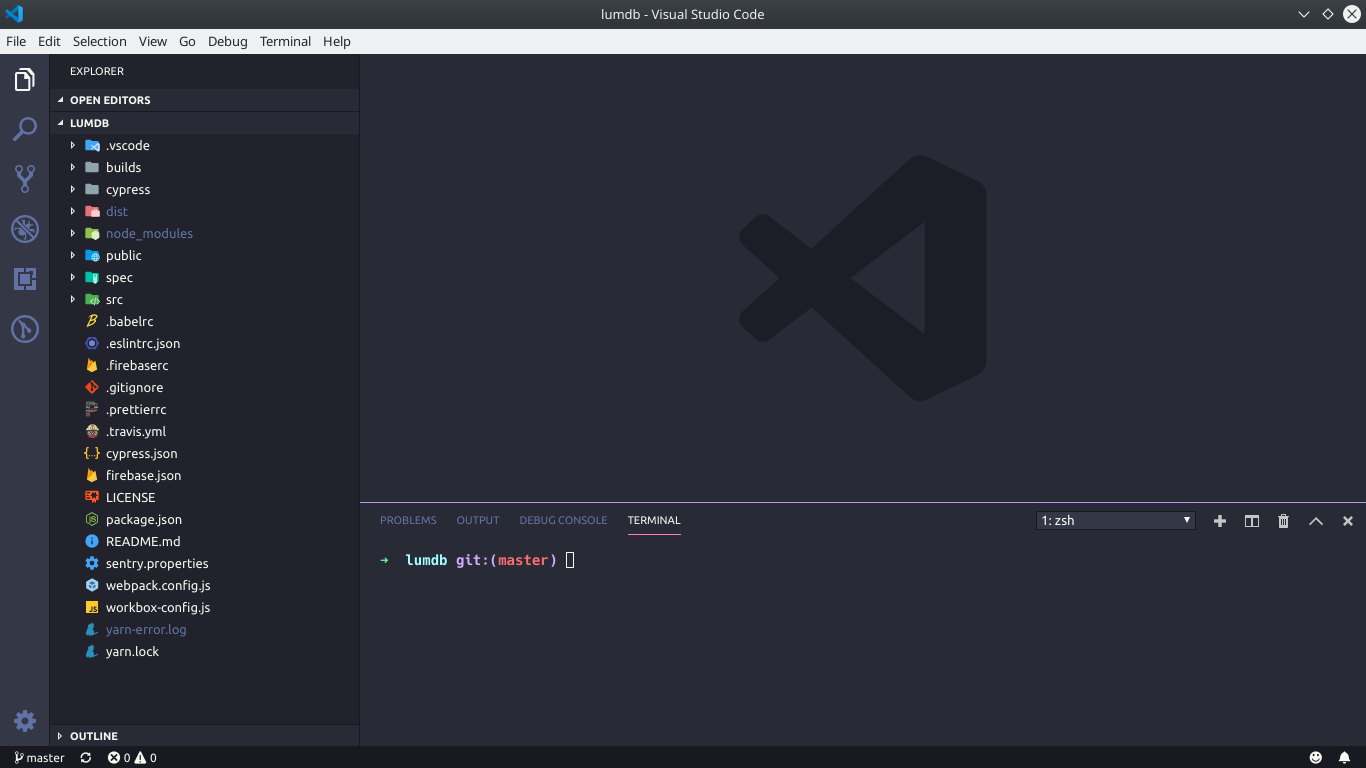
Task: Expand the builds folder
Action: 204,168
